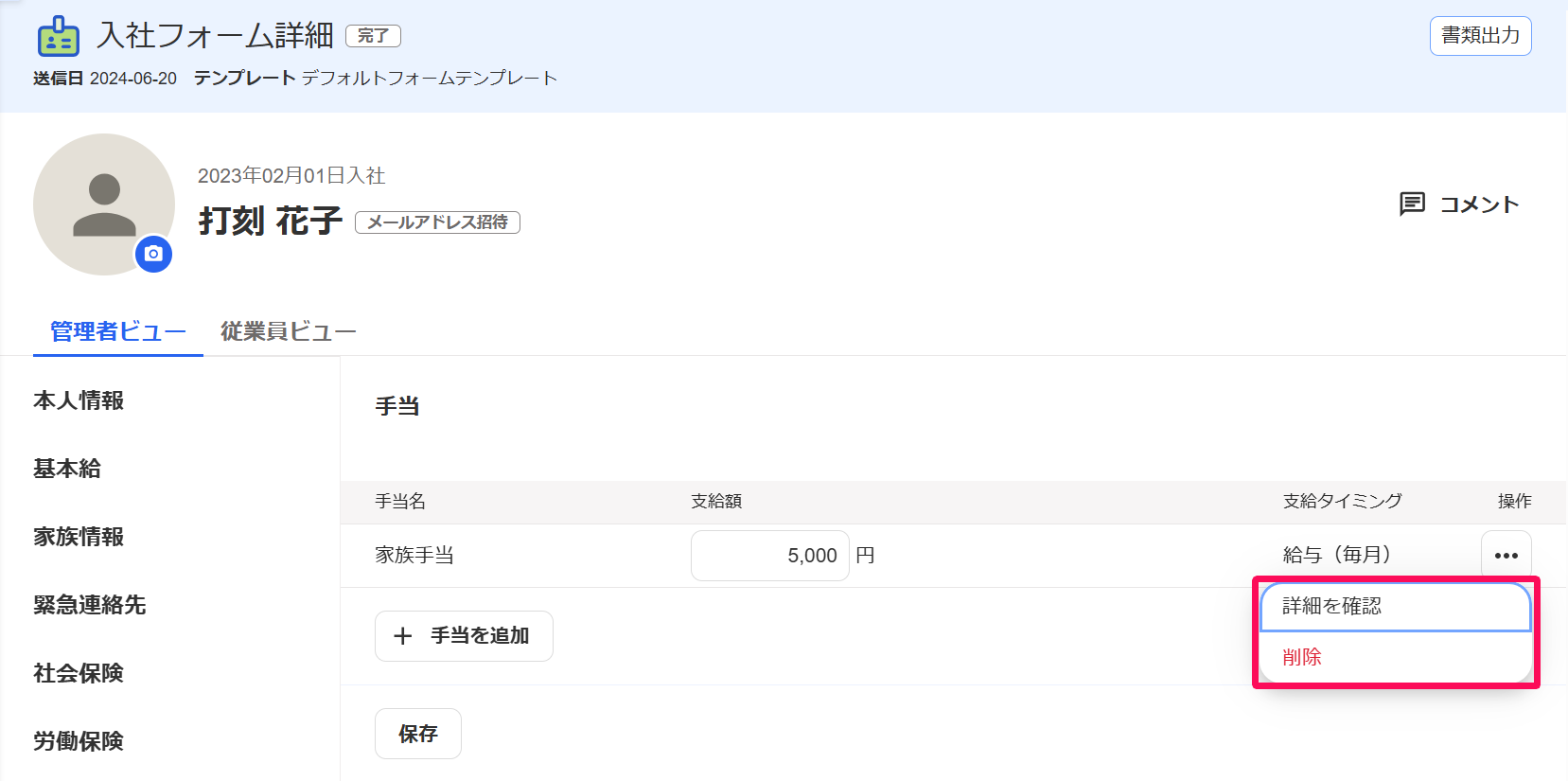Click the ID badge form icon
The height and width of the screenshot is (781, 1568).
(59, 37)
